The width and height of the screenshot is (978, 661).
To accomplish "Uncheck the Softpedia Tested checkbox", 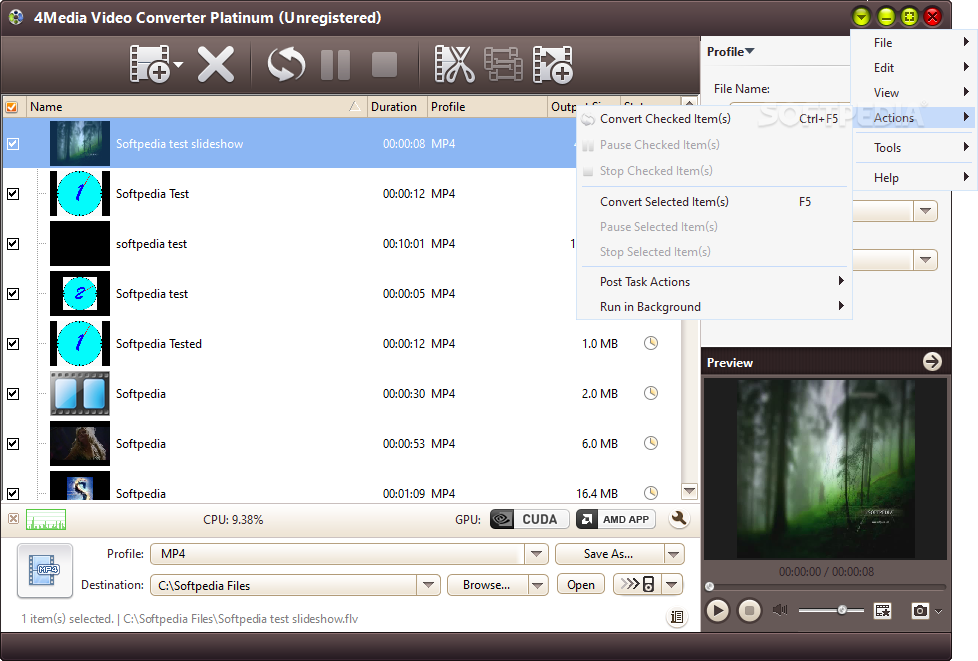I will (x=13, y=344).
